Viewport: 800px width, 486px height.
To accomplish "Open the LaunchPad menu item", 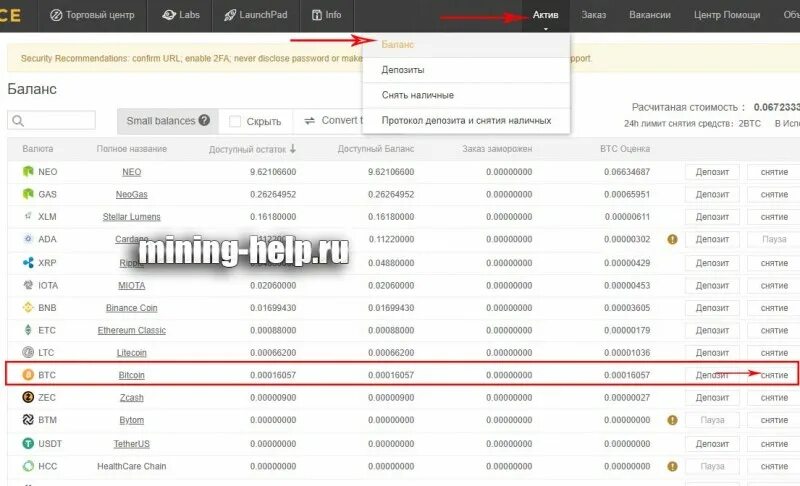I will point(256,15).
